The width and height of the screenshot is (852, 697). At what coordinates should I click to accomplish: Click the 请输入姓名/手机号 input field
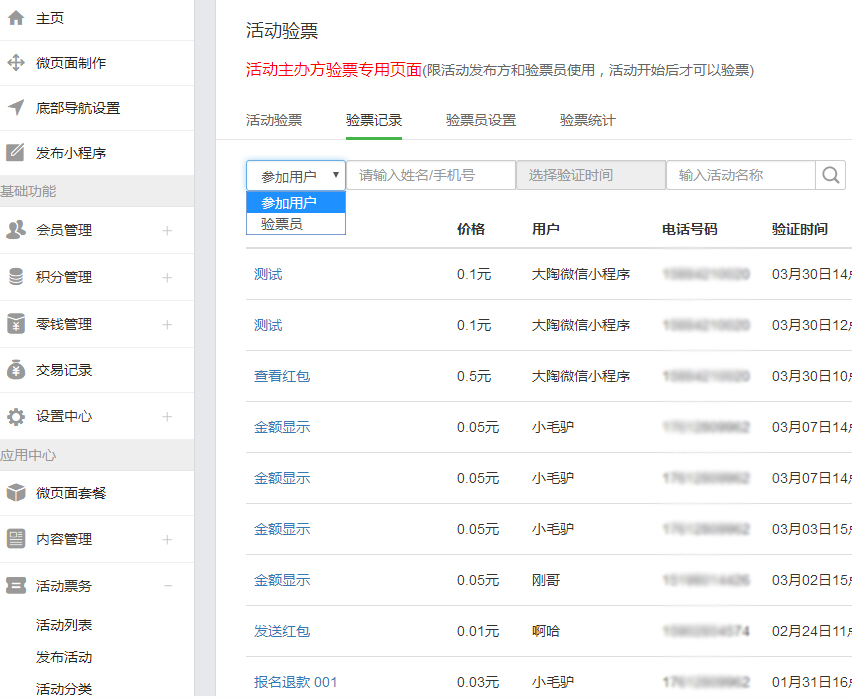click(x=430, y=176)
